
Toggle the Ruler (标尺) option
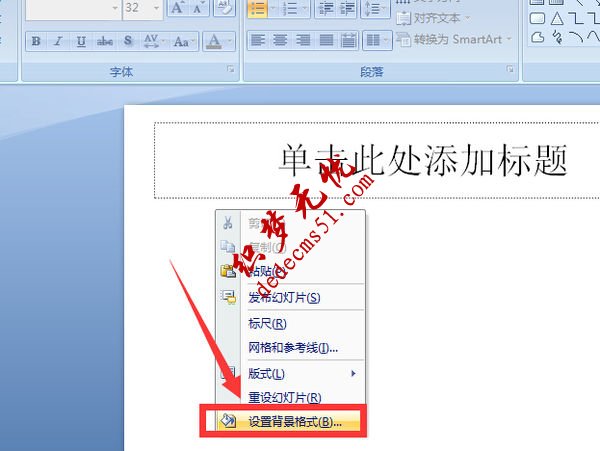tap(267, 323)
